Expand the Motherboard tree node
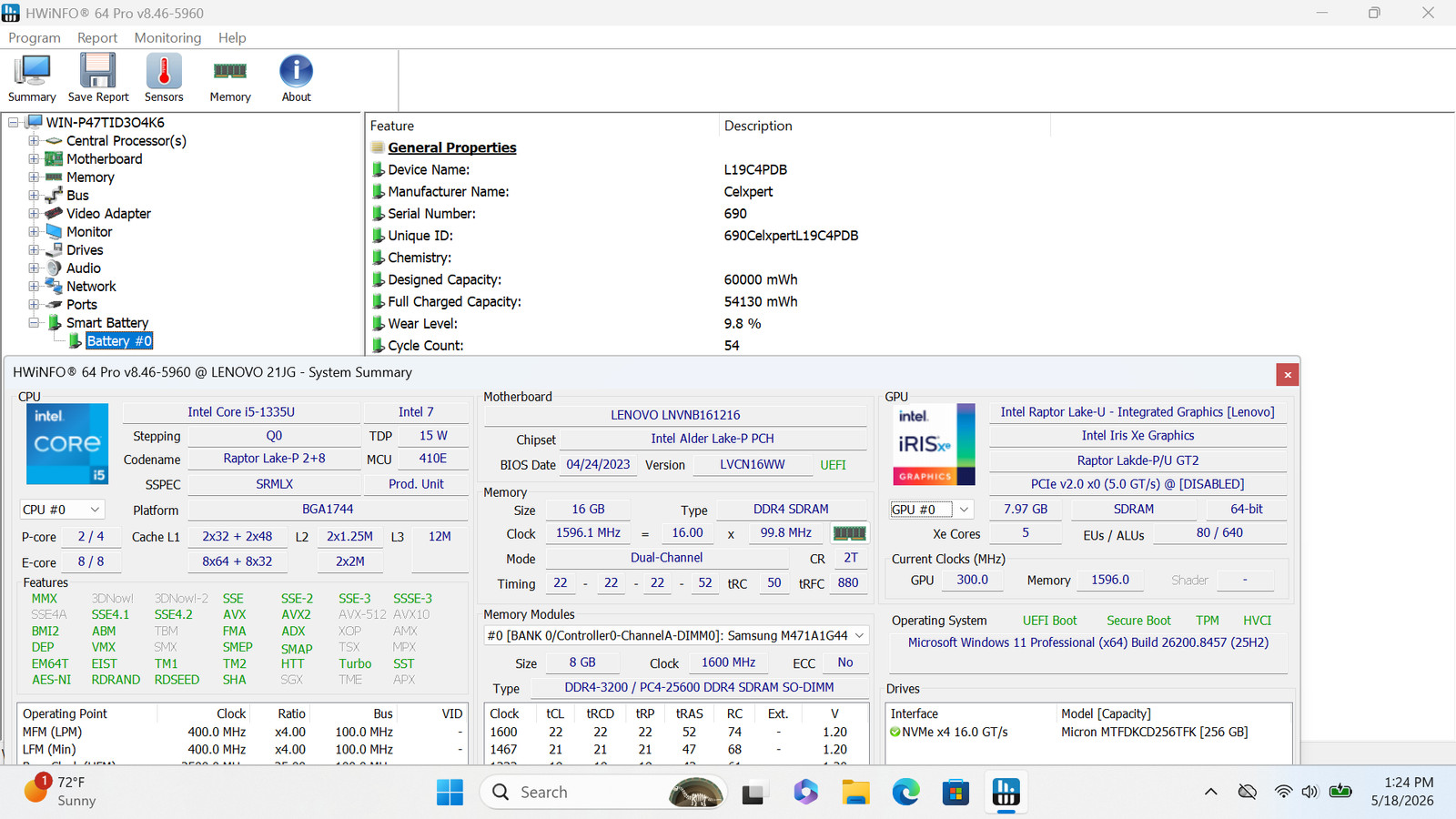This screenshot has width=1456, height=819. [34, 159]
